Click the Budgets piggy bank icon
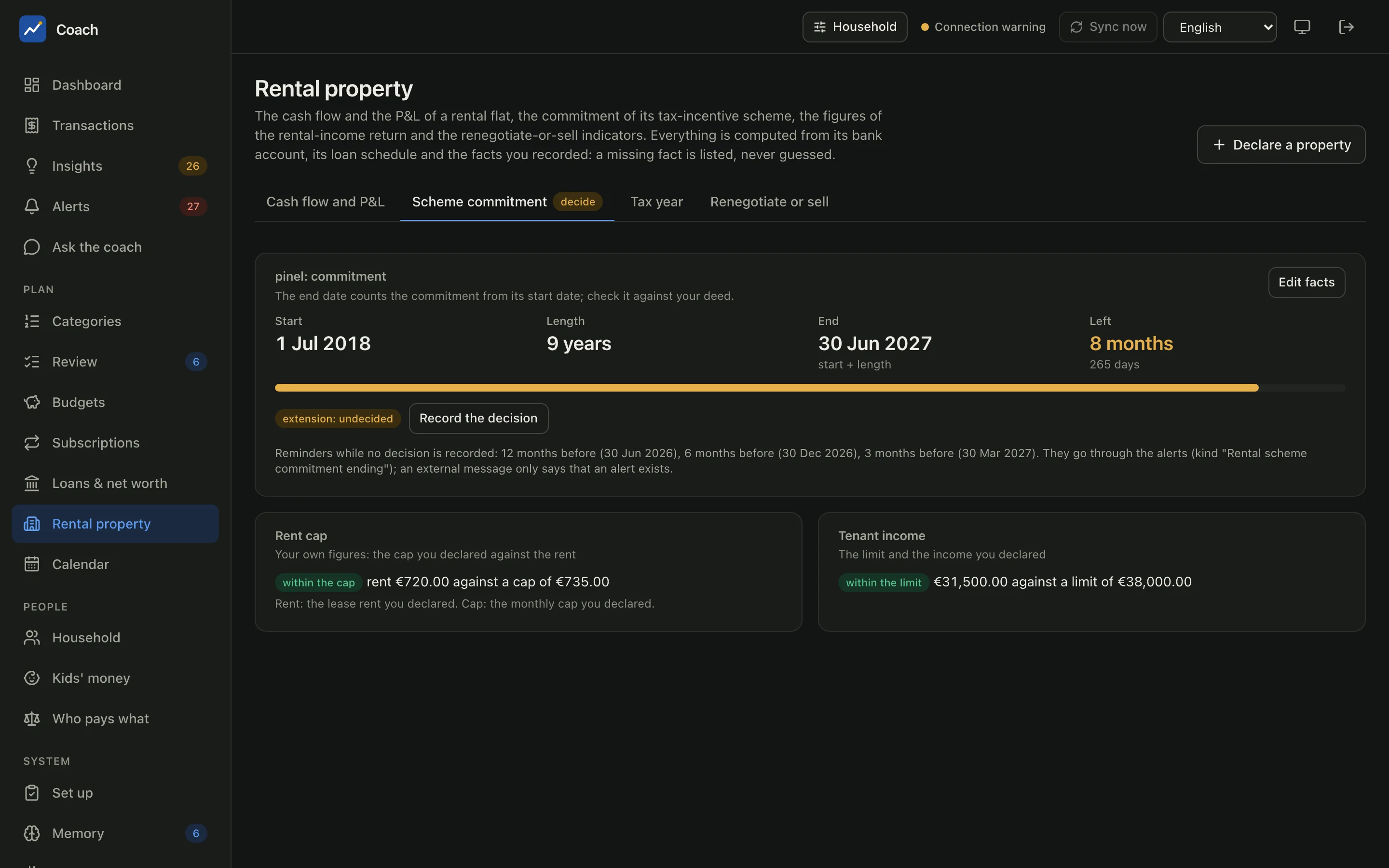This screenshot has height=868, width=1389. pos(31,402)
